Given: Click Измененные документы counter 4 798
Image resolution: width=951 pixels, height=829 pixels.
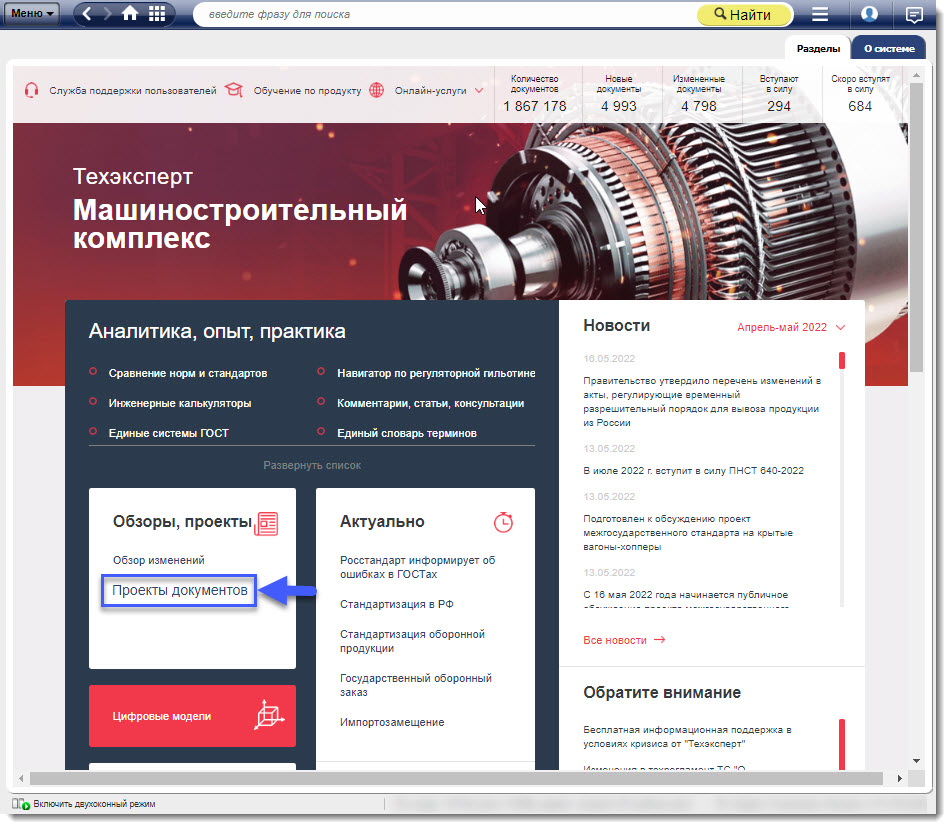Looking at the screenshot, I should click(x=699, y=94).
